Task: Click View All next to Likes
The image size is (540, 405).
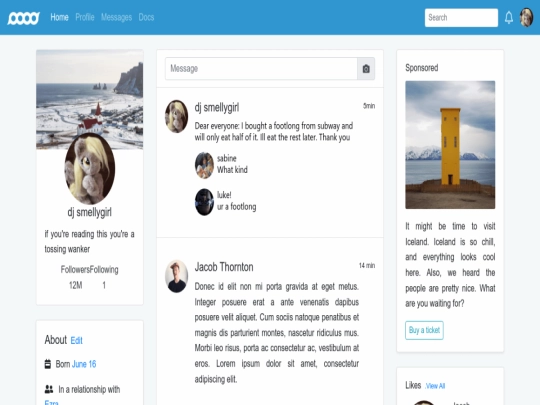Action: (x=435, y=386)
